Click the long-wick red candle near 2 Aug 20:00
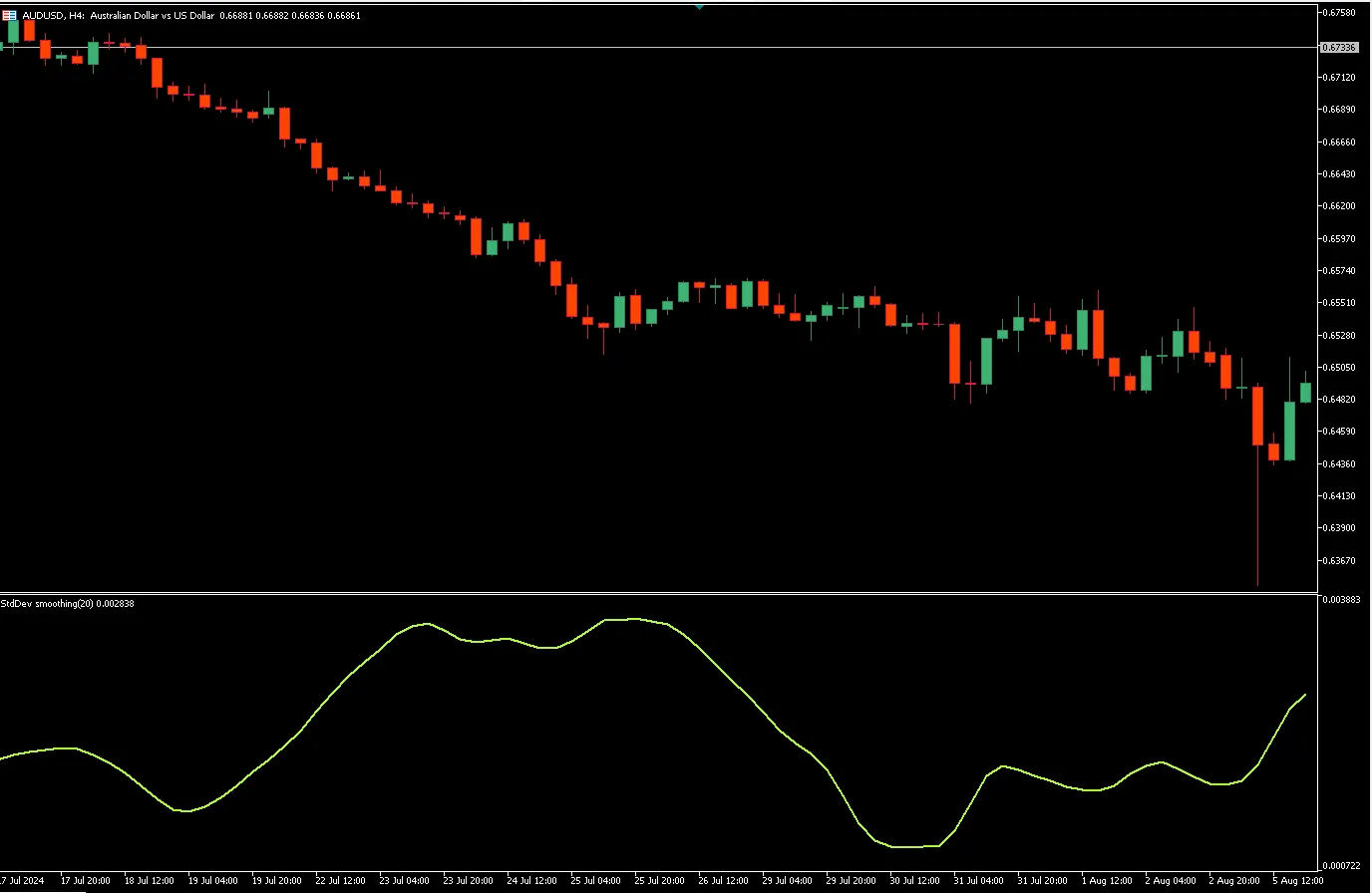The image size is (1372, 893). pos(1257,417)
